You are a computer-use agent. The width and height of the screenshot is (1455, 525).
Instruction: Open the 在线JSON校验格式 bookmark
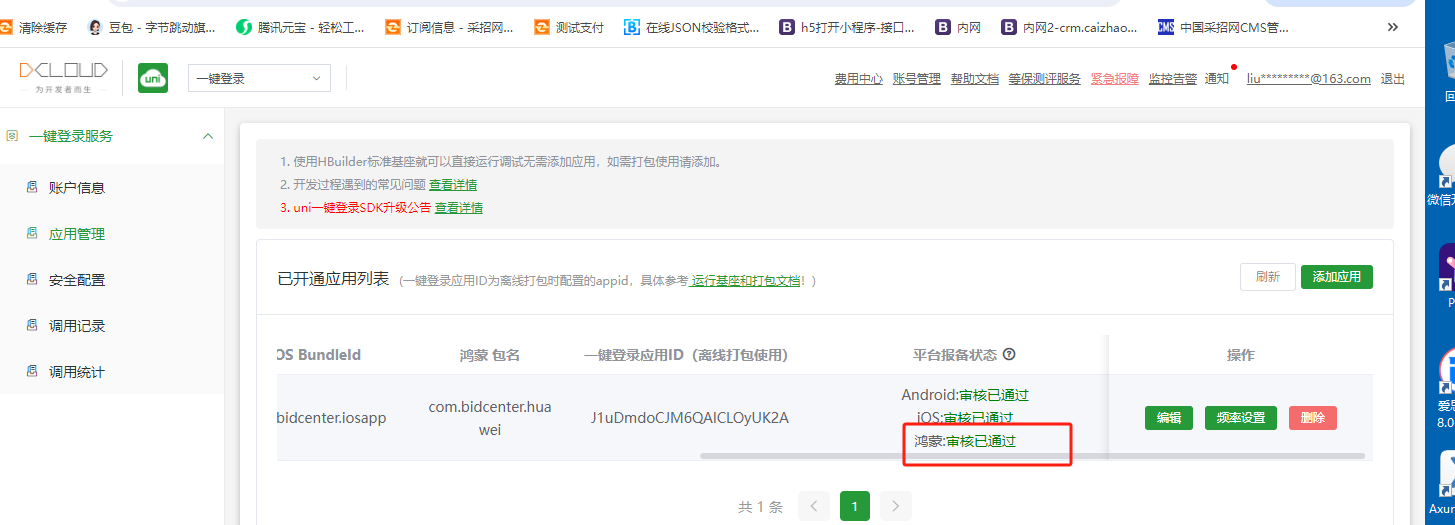click(x=691, y=27)
